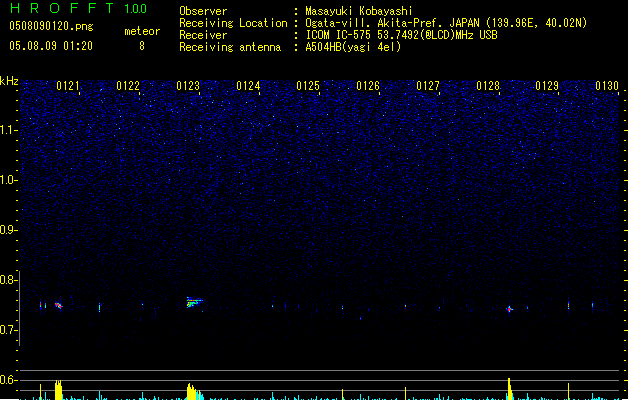This screenshot has height=400, width=629.
Task: Click the yellow power peak after 0128
Action: [509, 389]
